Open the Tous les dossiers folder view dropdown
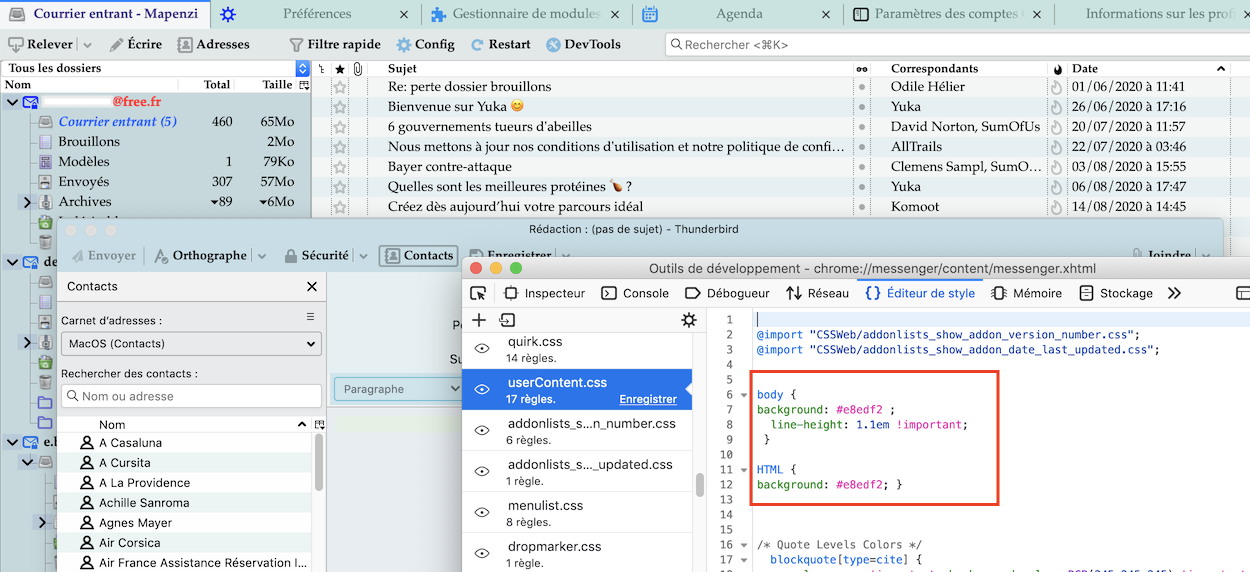Screen dimensions: 1250x572 click(303, 68)
